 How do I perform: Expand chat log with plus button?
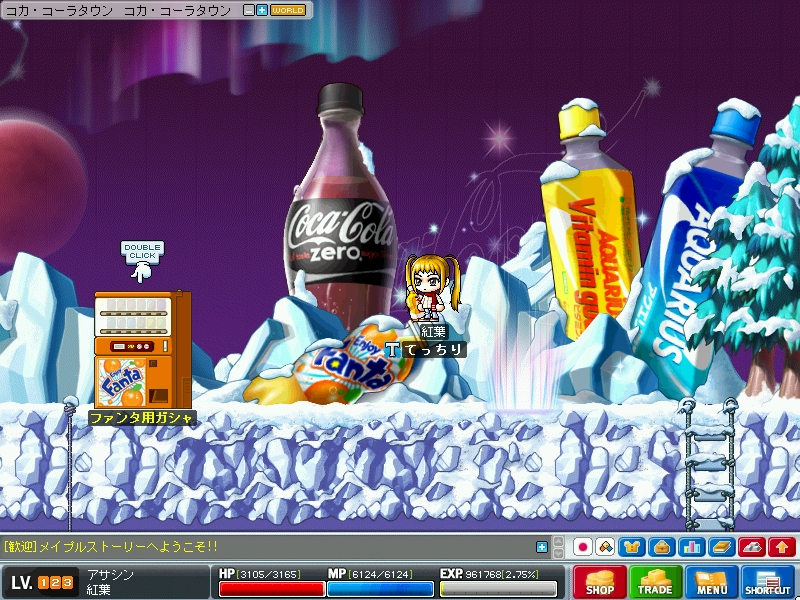(542, 547)
